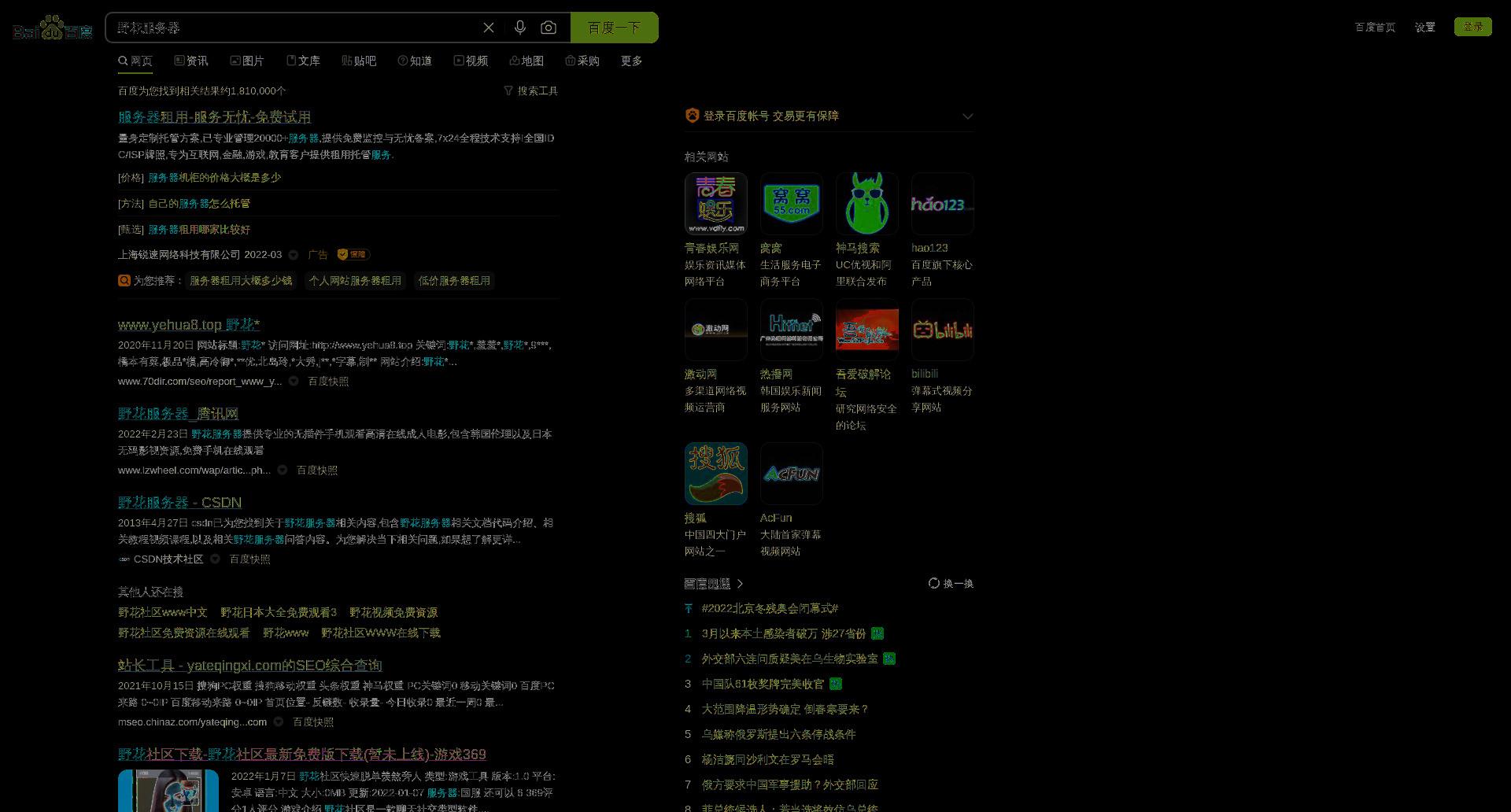Click in the search input field
1511x812 pixels.
coord(295,28)
